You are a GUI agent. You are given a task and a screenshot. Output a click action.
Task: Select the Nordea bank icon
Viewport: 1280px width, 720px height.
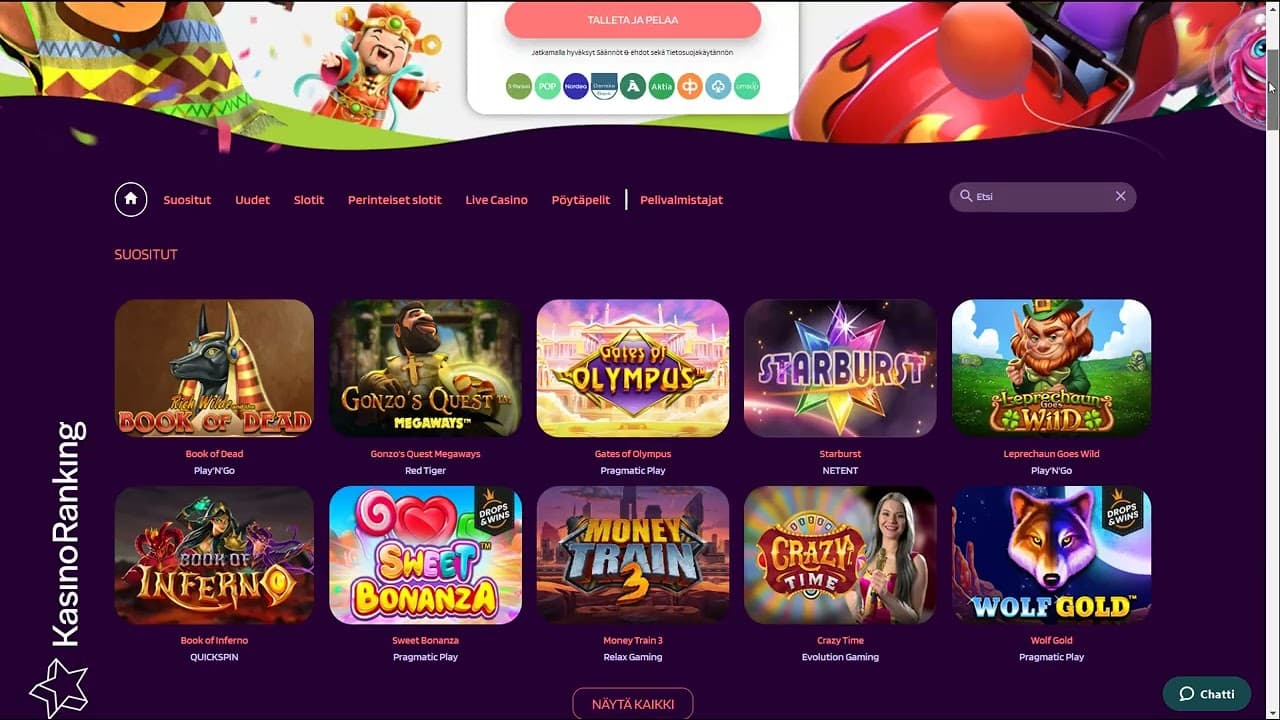576,86
